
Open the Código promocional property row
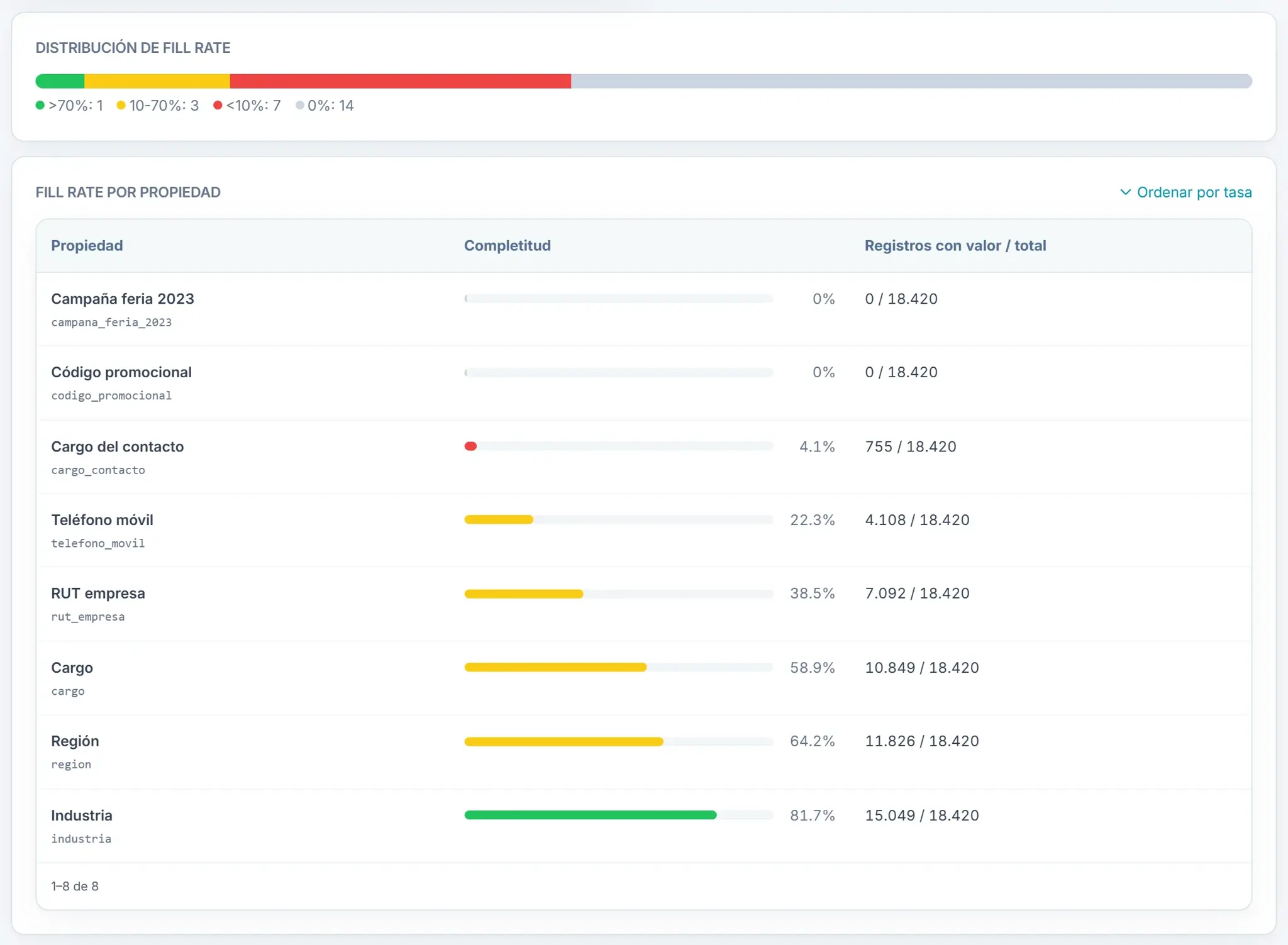pyautogui.click(x=644, y=383)
